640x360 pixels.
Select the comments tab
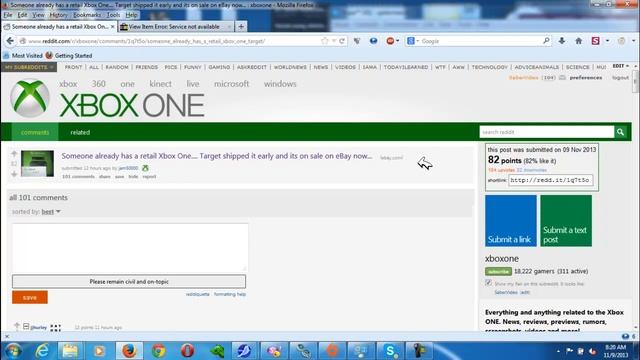tap(35, 132)
